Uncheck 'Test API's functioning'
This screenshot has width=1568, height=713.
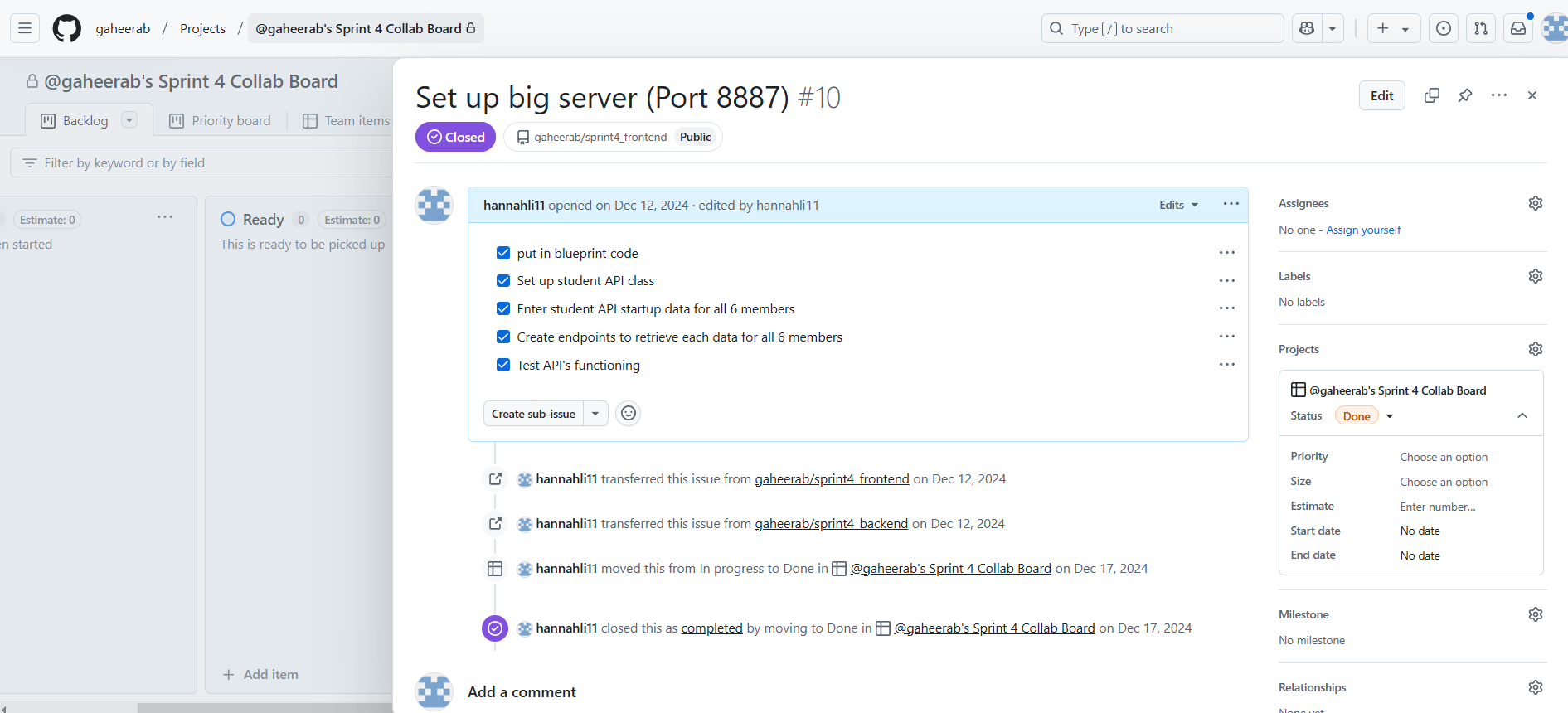[503, 365]
